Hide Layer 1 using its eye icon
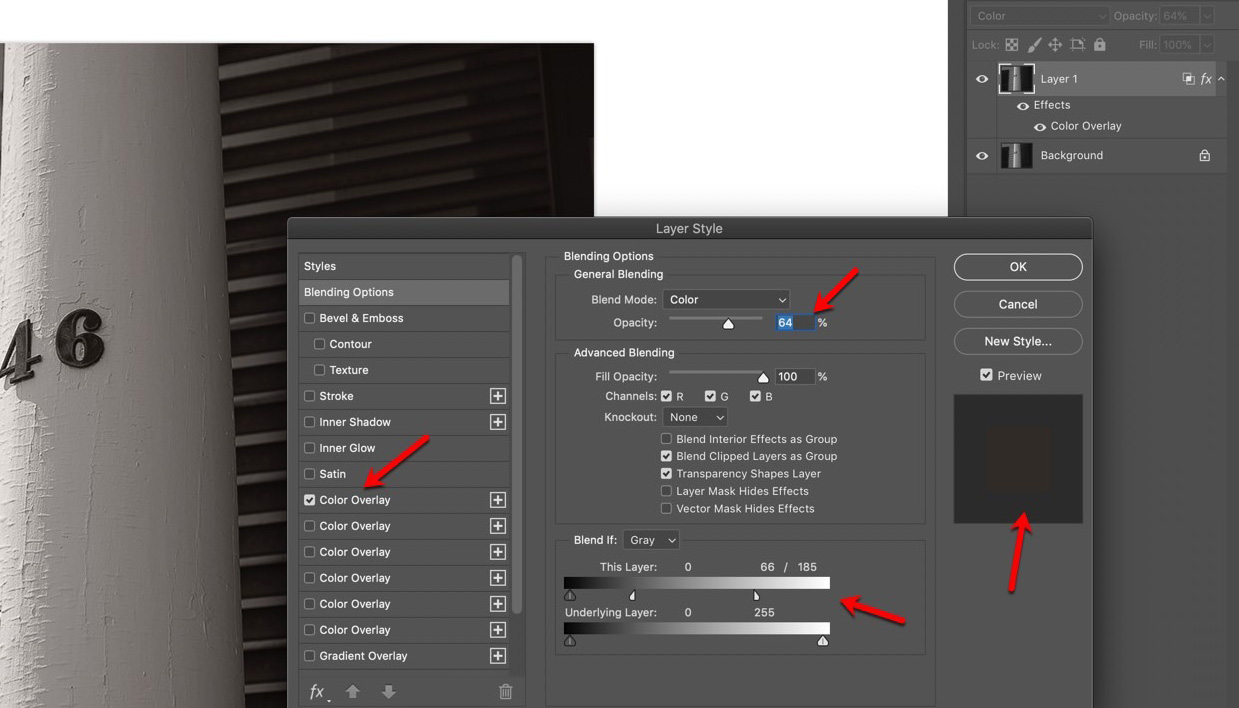This screenshot has height=708, width=1239. pos(982,79)
